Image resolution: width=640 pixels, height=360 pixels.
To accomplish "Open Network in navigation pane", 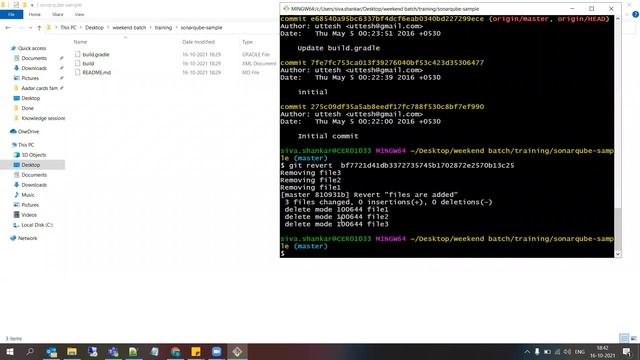I will coord(27,238).
